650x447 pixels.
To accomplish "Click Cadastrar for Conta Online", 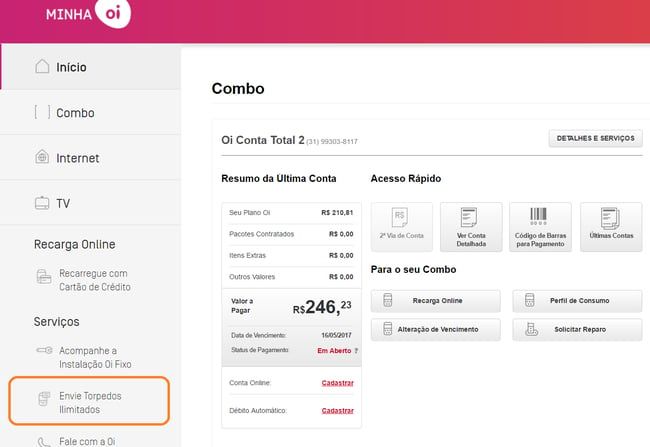I will (337, 383).
